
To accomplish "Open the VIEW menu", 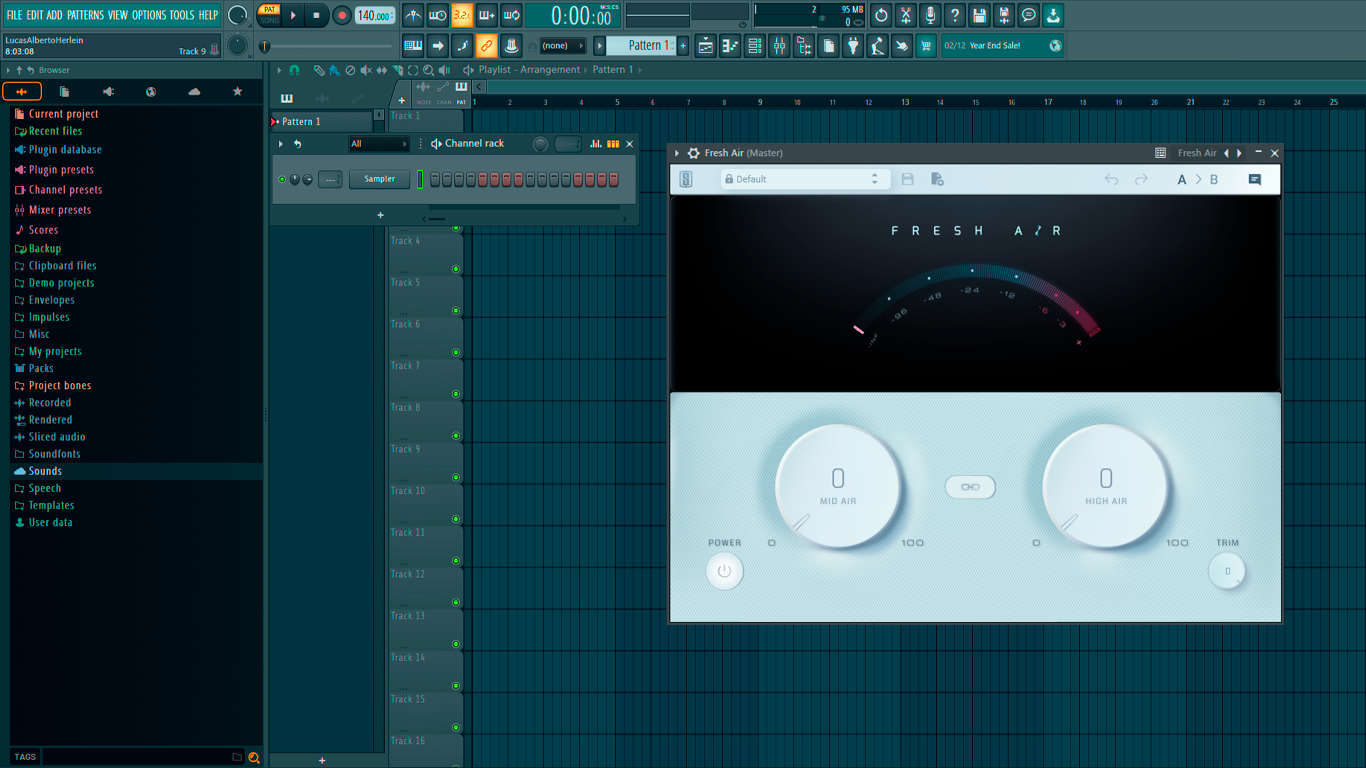I will [x=118, y=15].
